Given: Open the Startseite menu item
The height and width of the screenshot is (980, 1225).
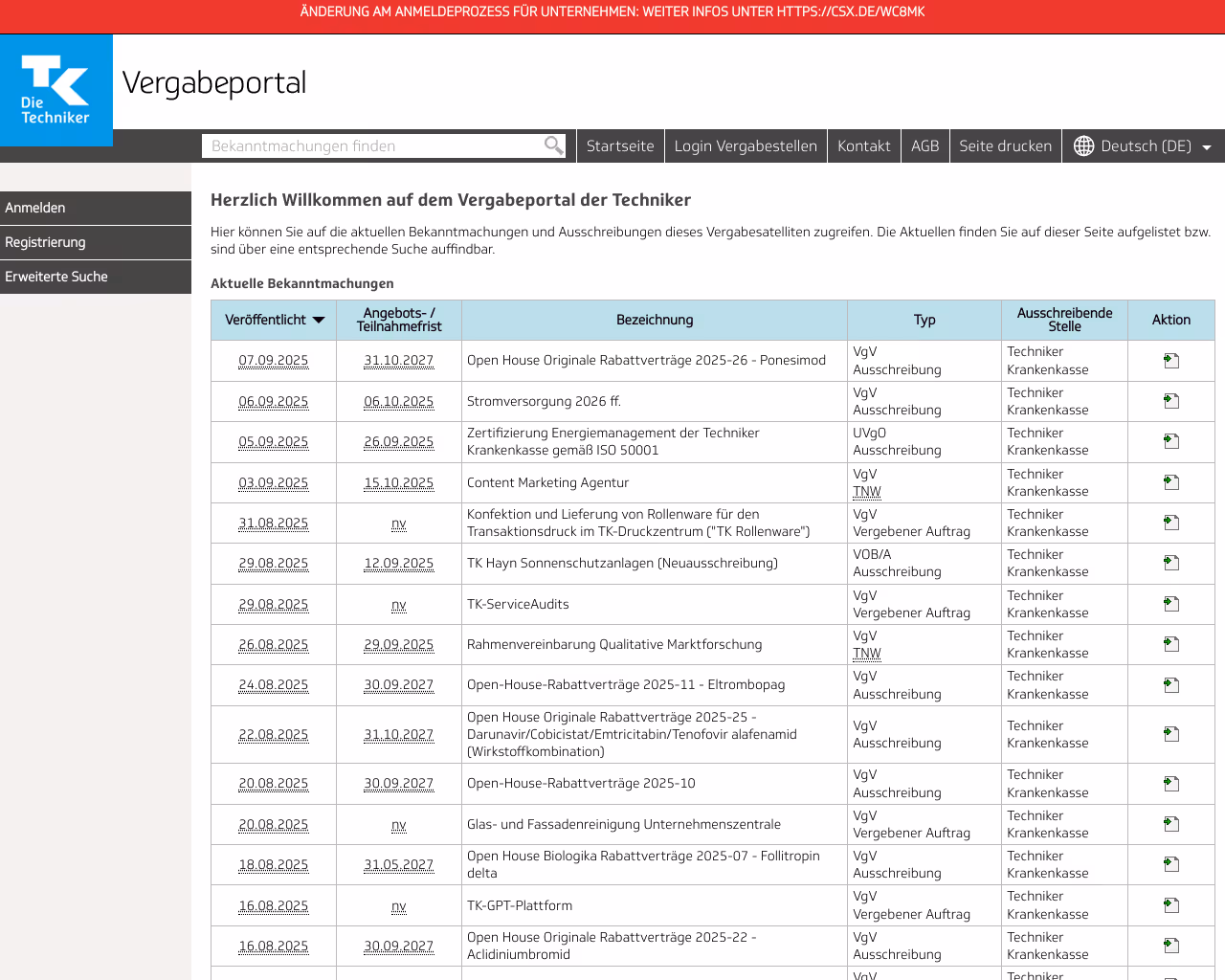Looking at the screenshot, I should (x=620, y=145).
